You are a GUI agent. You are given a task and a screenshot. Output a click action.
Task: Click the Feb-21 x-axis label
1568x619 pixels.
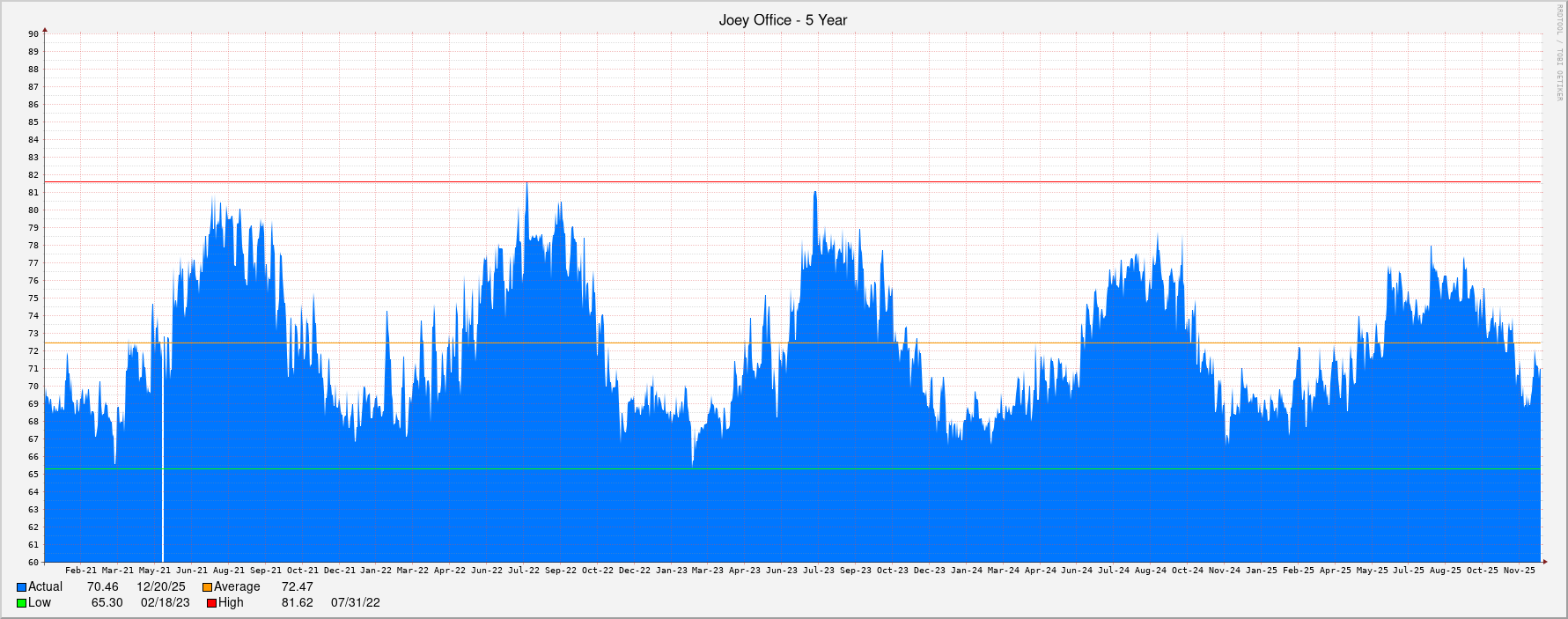(x=81, y=571)
